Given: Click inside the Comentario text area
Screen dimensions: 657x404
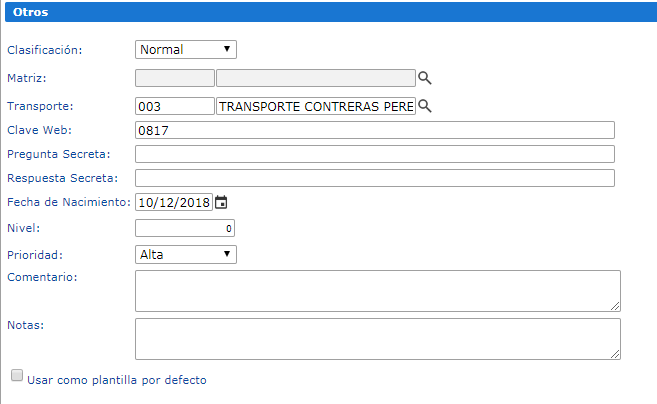Looking at the screenshot, I should coord(377,290).
